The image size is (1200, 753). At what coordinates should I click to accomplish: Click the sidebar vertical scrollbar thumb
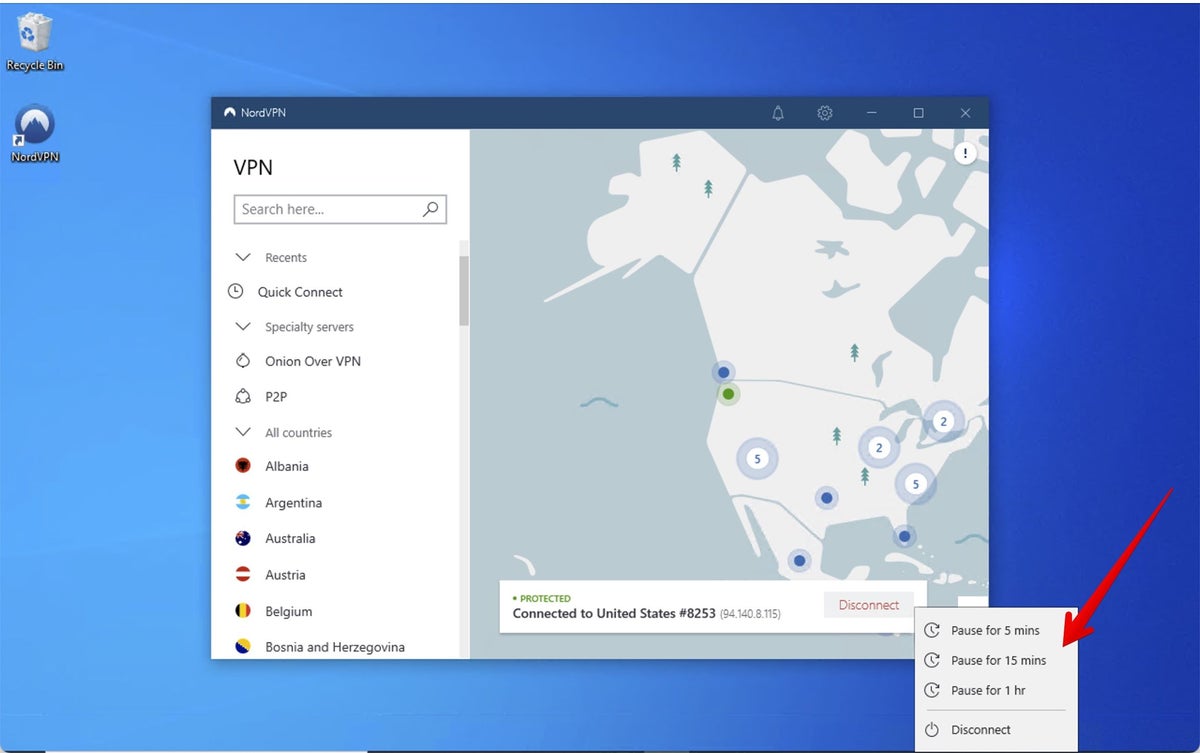coord(464,290)
